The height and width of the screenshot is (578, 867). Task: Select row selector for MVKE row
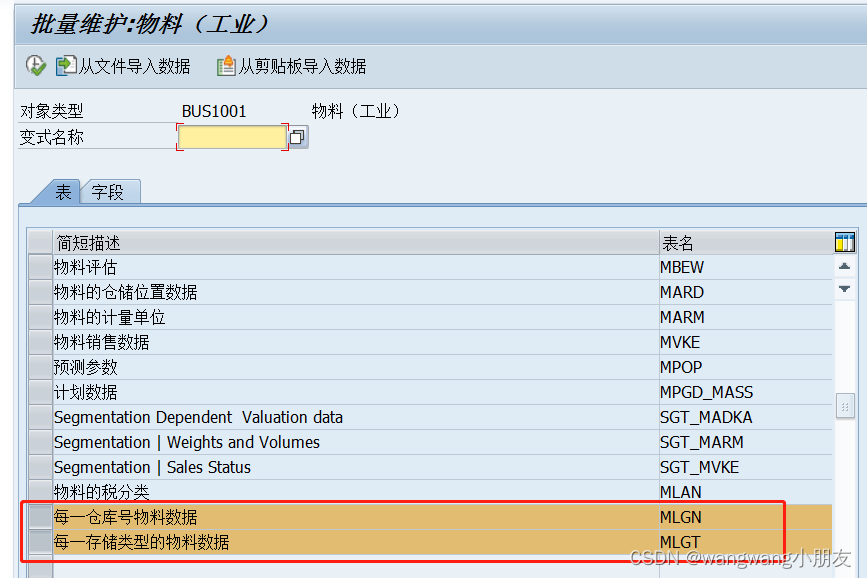coord(40,342)
